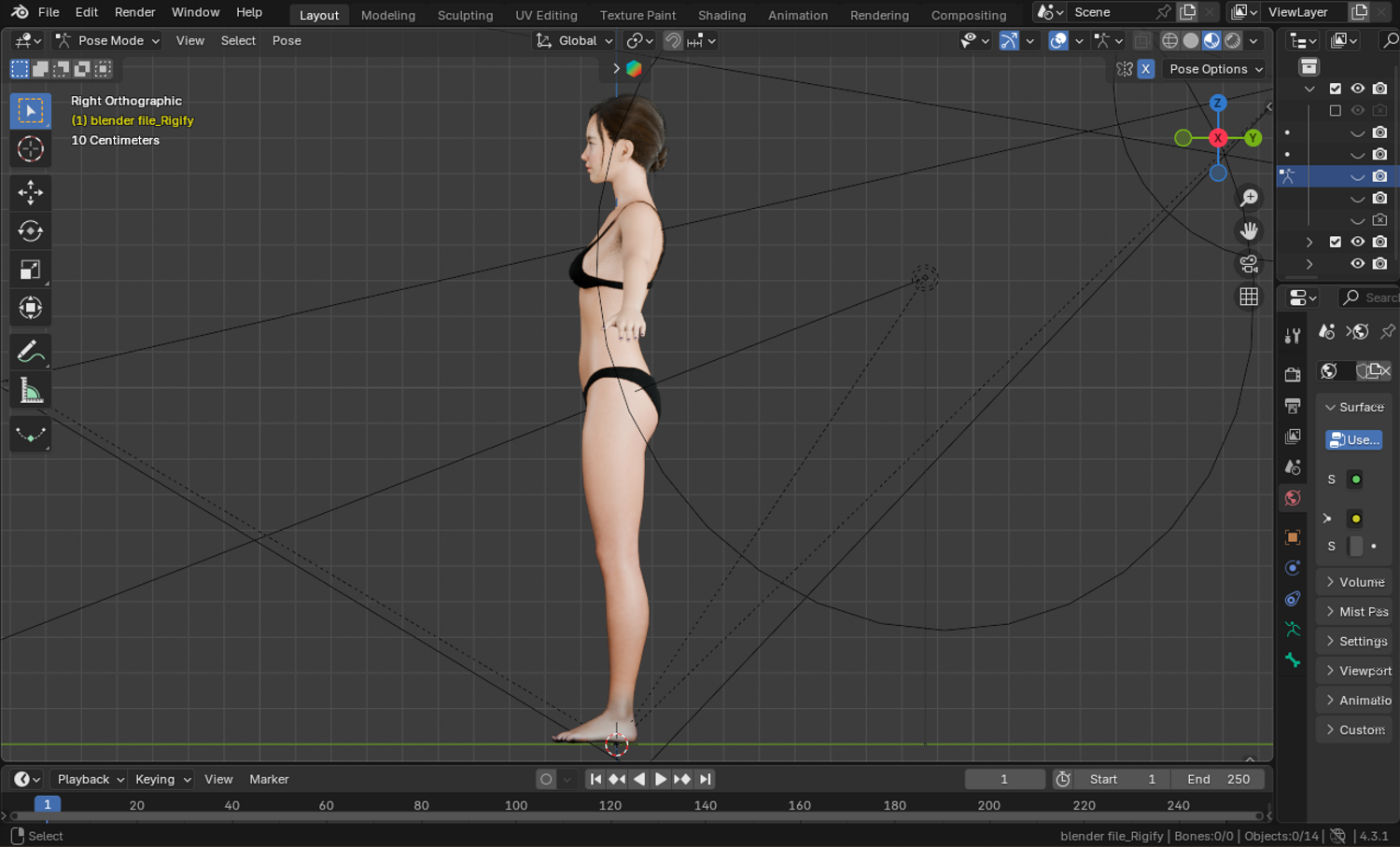Open the File menu
Viewport: 1400px width, 847px height.
(x=49, y=12)
